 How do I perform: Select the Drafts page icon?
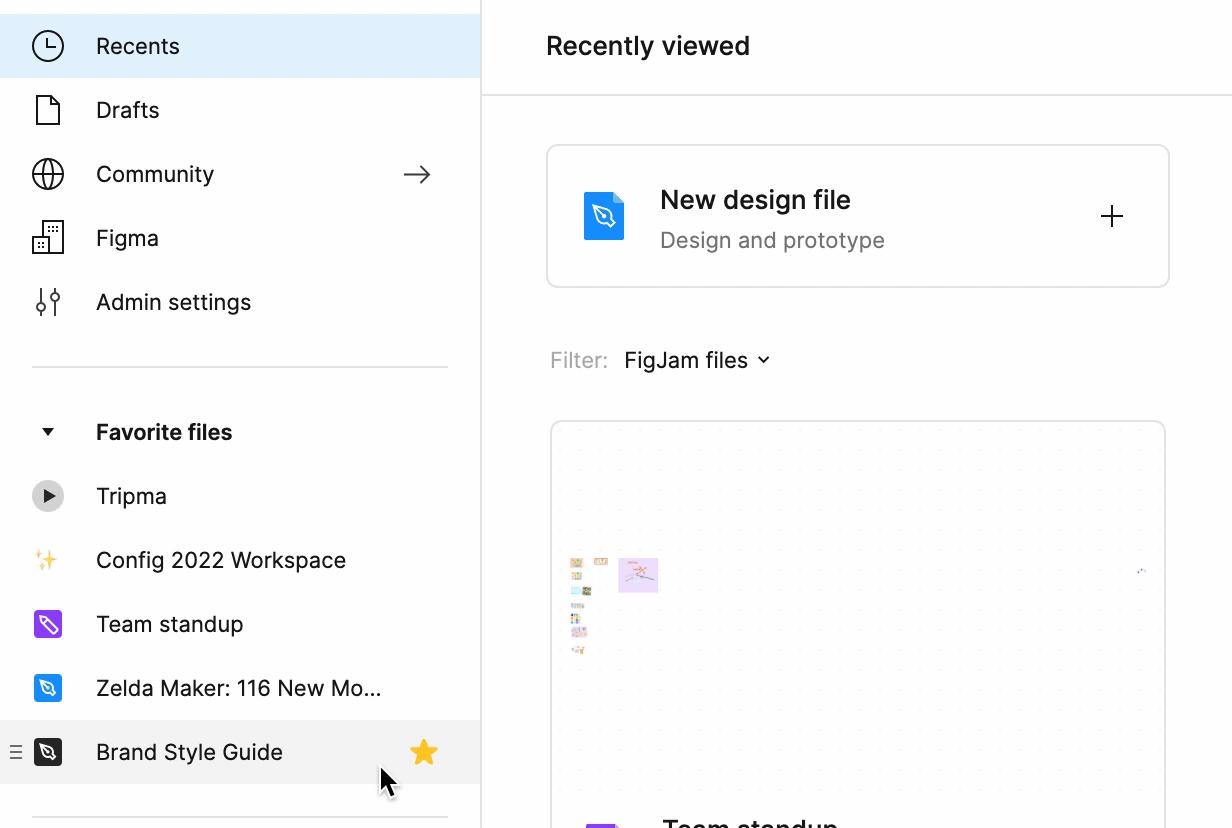47,110
